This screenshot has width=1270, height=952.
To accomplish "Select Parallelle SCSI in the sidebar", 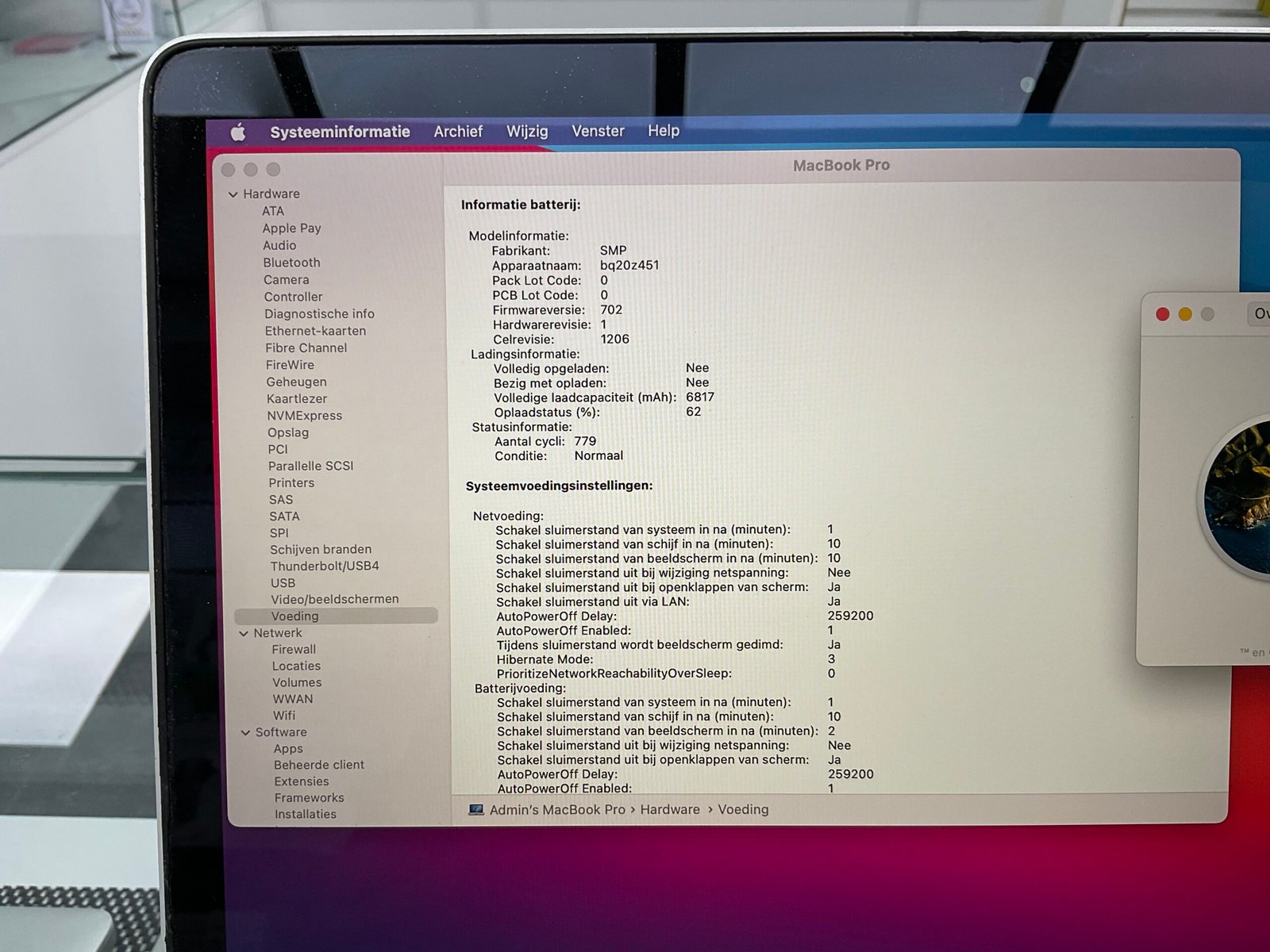I will click(x=311, y=466).
